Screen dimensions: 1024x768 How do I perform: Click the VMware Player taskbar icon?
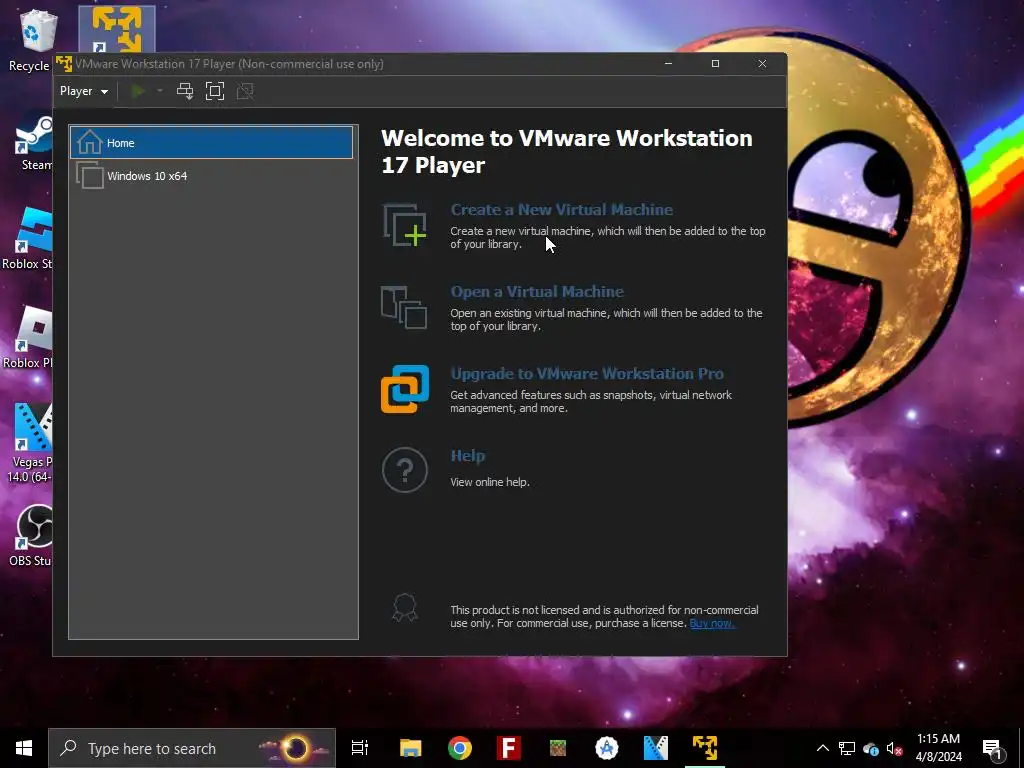click(x=705, y=748)
